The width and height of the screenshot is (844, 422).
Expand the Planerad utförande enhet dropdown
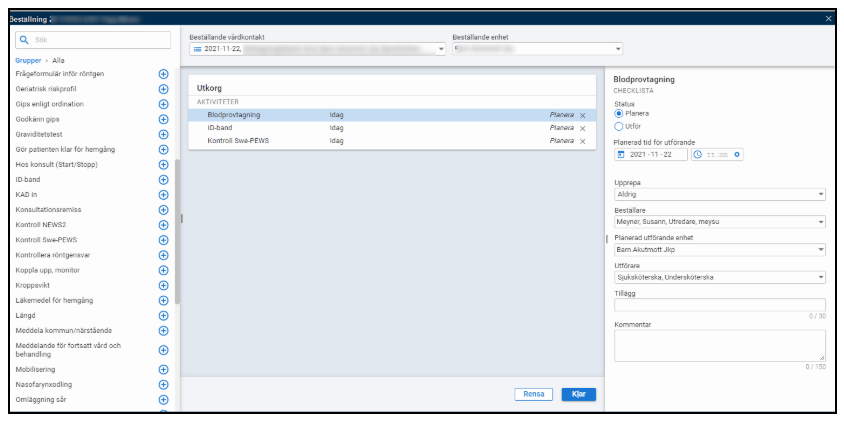(719, 250)
